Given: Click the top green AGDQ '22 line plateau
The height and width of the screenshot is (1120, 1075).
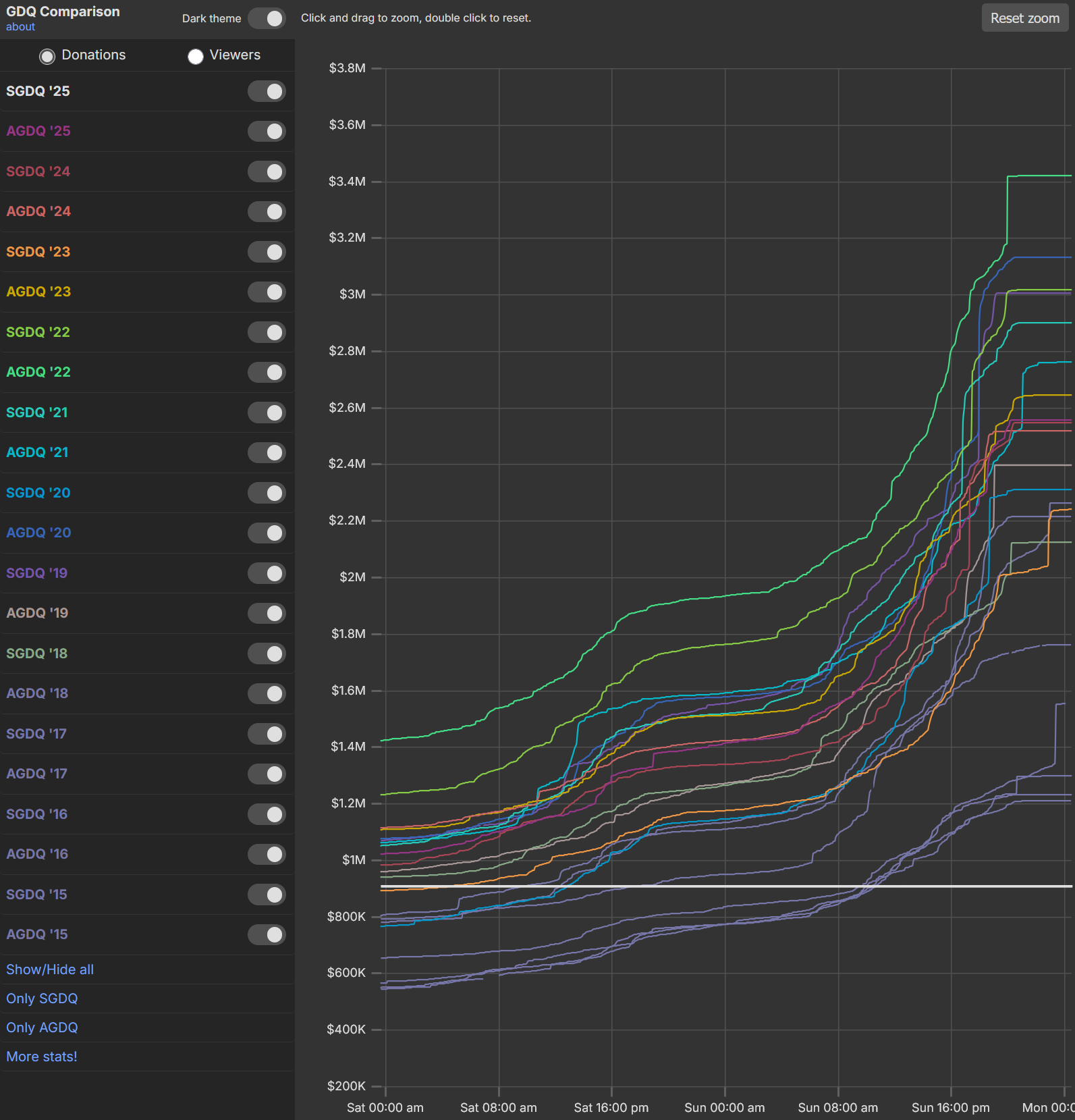Looking at the screenshot, I should pyautogui.click(x=1039, y=176).
